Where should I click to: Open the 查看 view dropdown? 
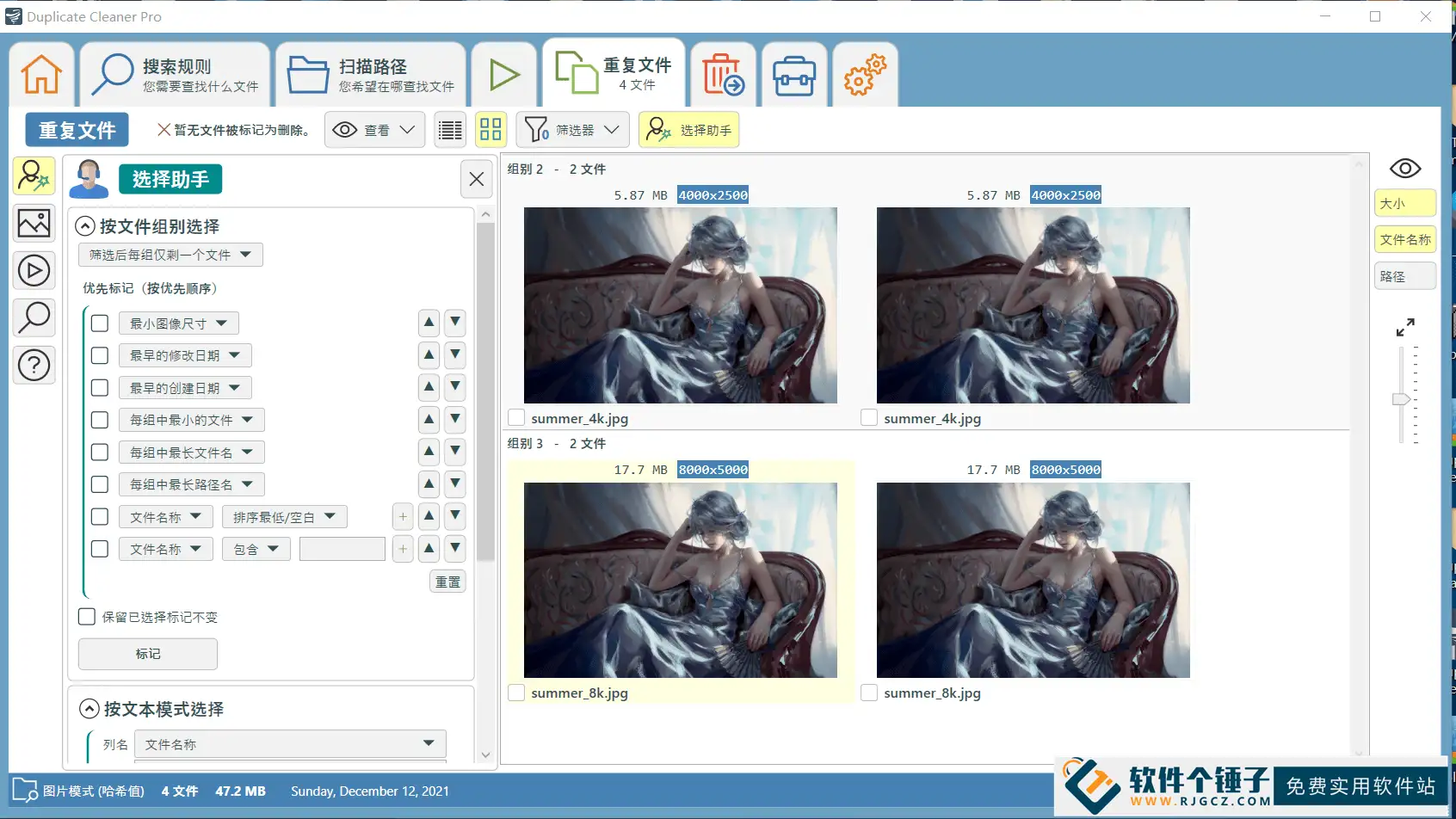pos(374,130)
